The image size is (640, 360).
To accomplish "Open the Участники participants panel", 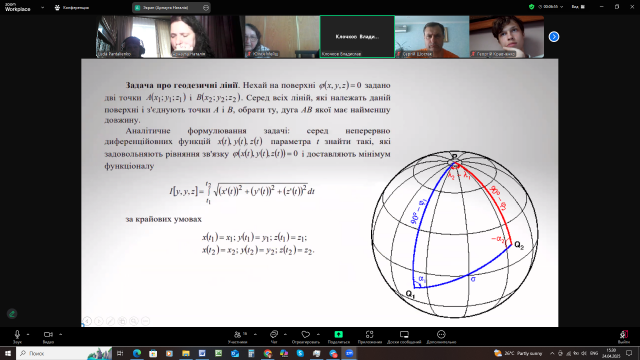I will pos(238,337).
